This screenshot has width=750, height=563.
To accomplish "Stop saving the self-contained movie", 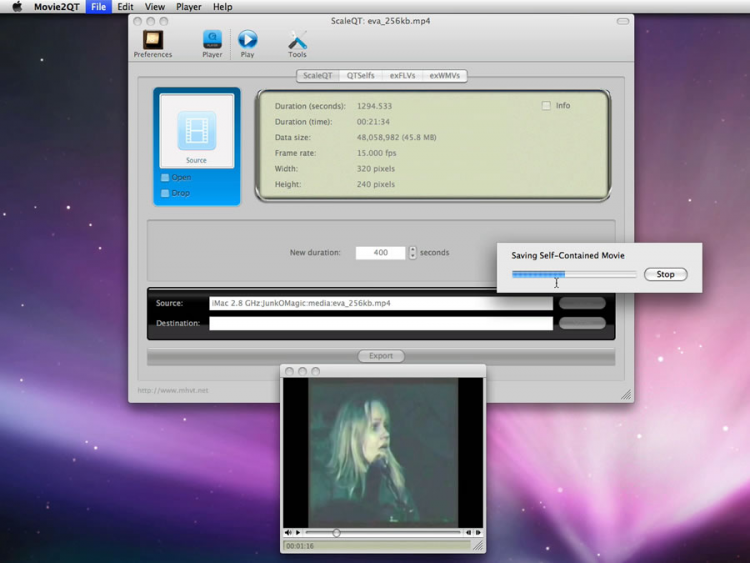I will pyautogui.click(x=665, y=274).
